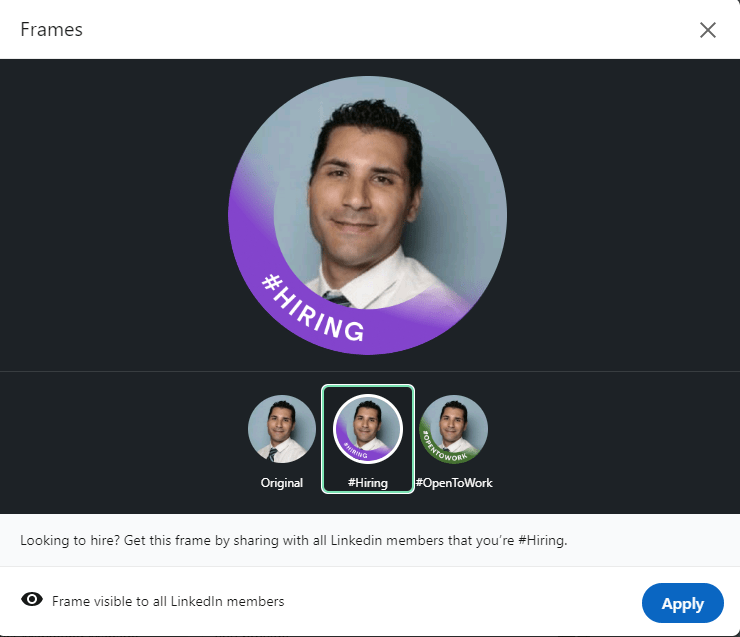Click "Frame visible to all LinkedIn members" text
Screen dimensions: 740x637
click(168, 601)
